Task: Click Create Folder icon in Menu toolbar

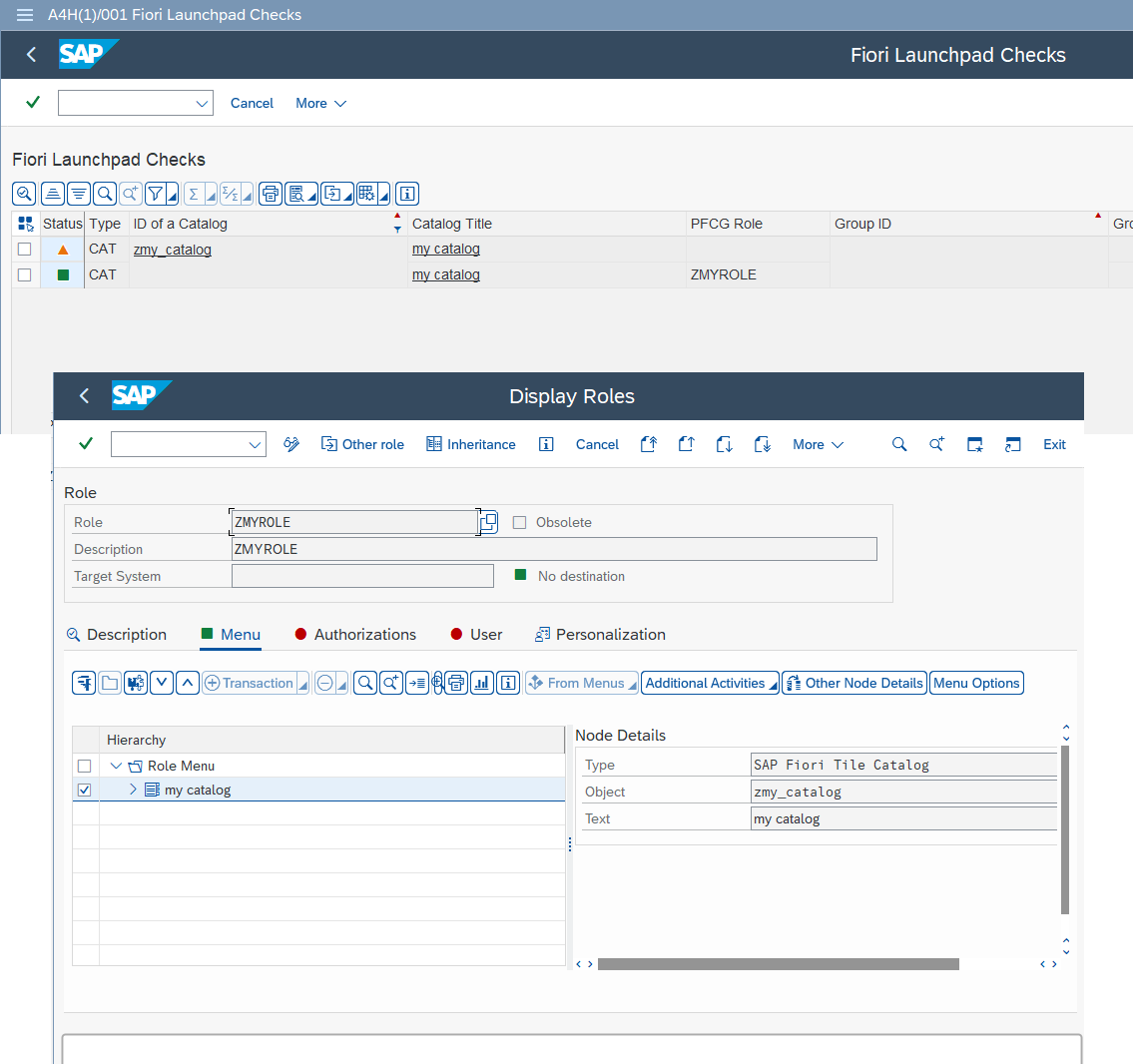Action: click(110, 683)
